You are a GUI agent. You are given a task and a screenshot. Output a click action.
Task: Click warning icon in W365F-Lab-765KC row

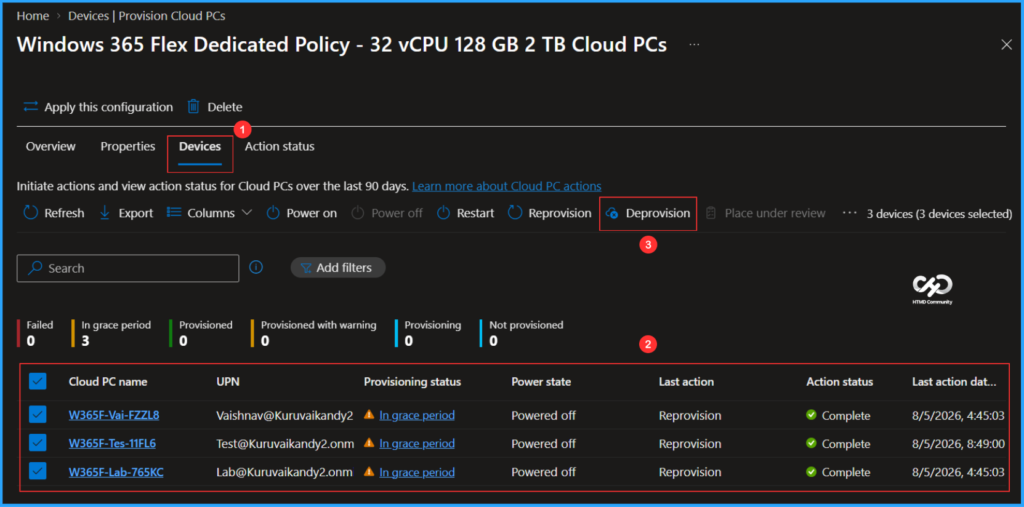pyautogui.click(x=369, y=471)
